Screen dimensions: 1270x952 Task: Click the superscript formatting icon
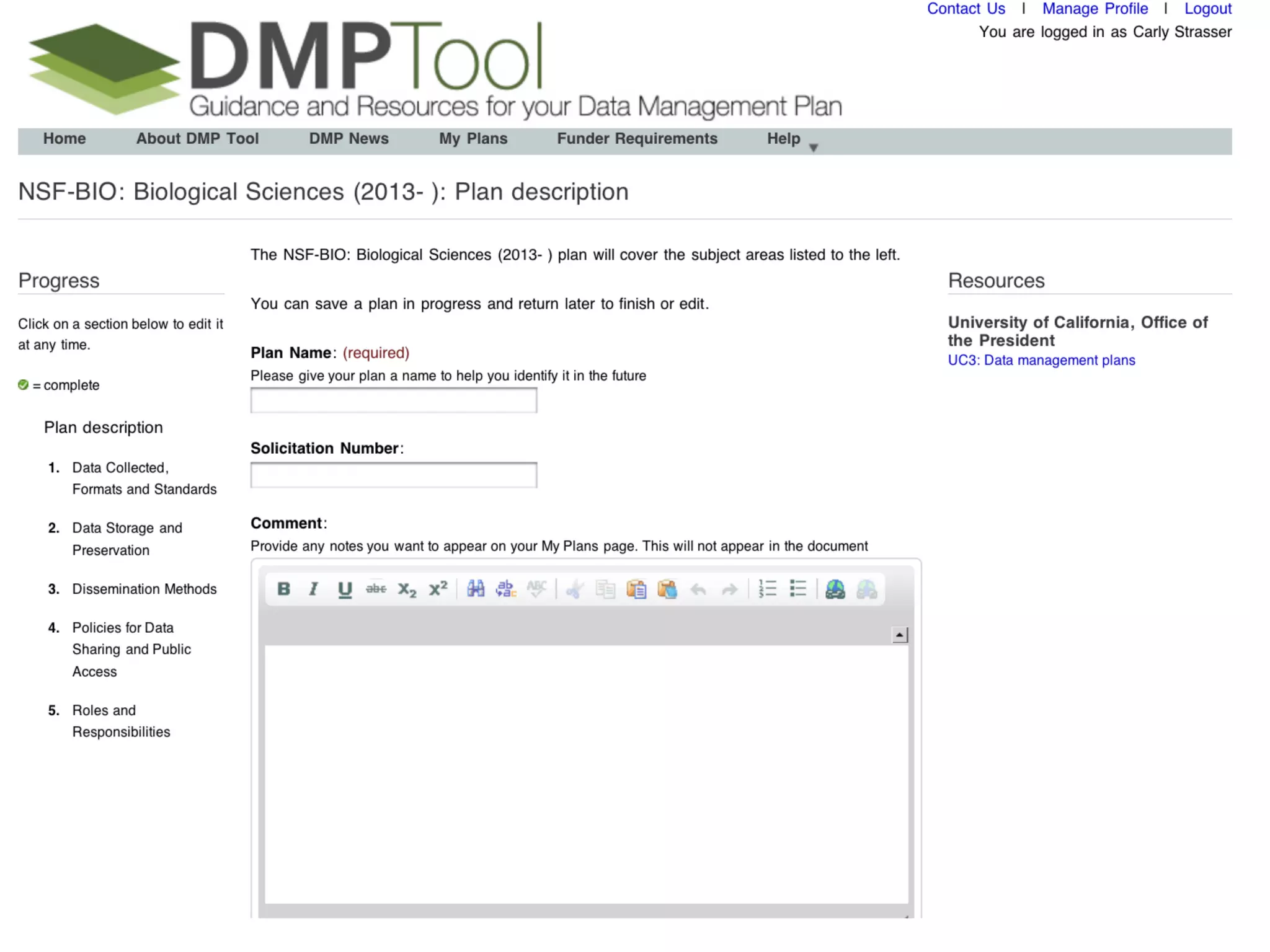pos(438,589)
